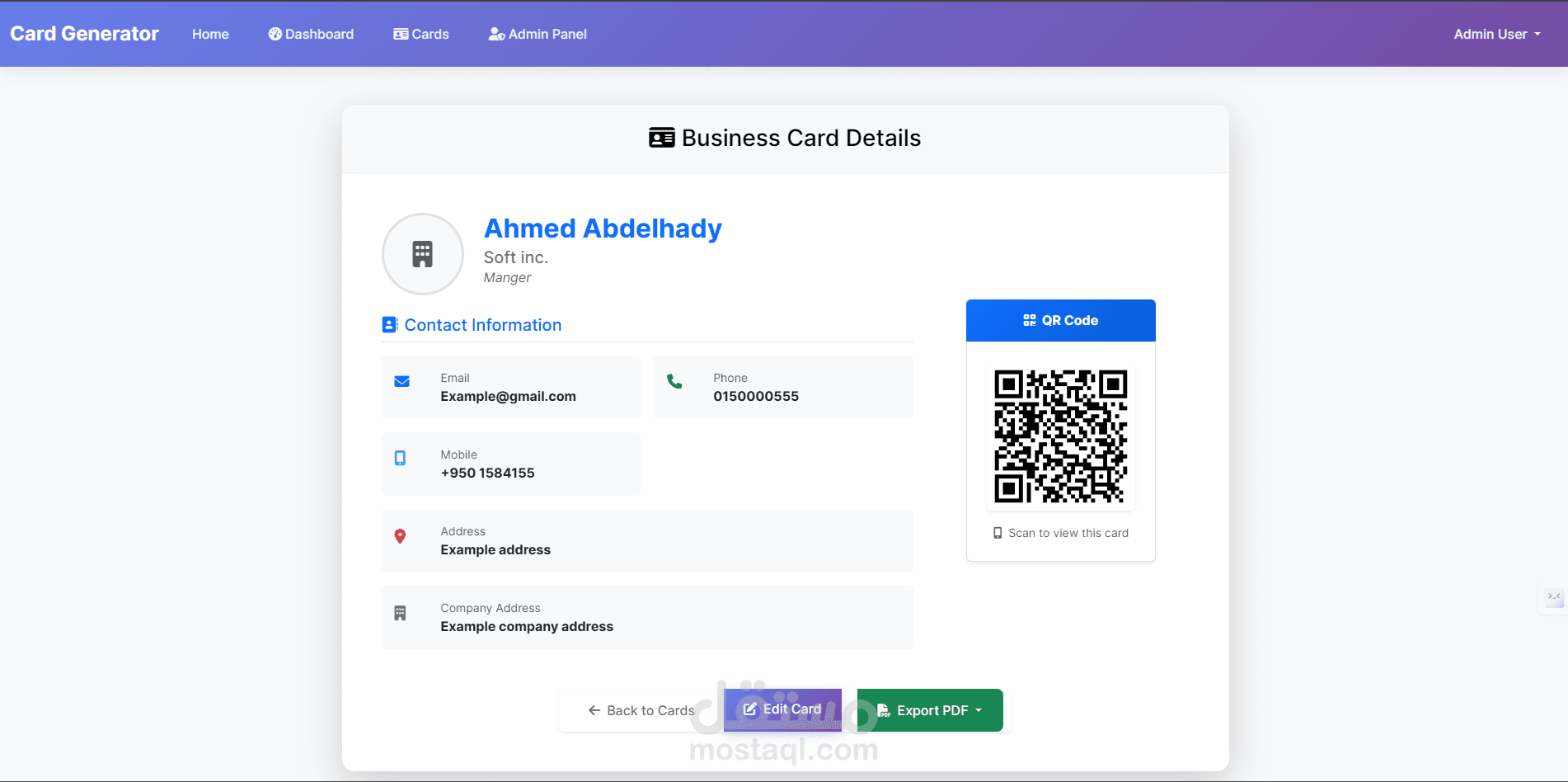Image resolution: width=1568 pixels, height=782 pixels.
Task: Click the Soft inc. company name
Action: [515, 257]
